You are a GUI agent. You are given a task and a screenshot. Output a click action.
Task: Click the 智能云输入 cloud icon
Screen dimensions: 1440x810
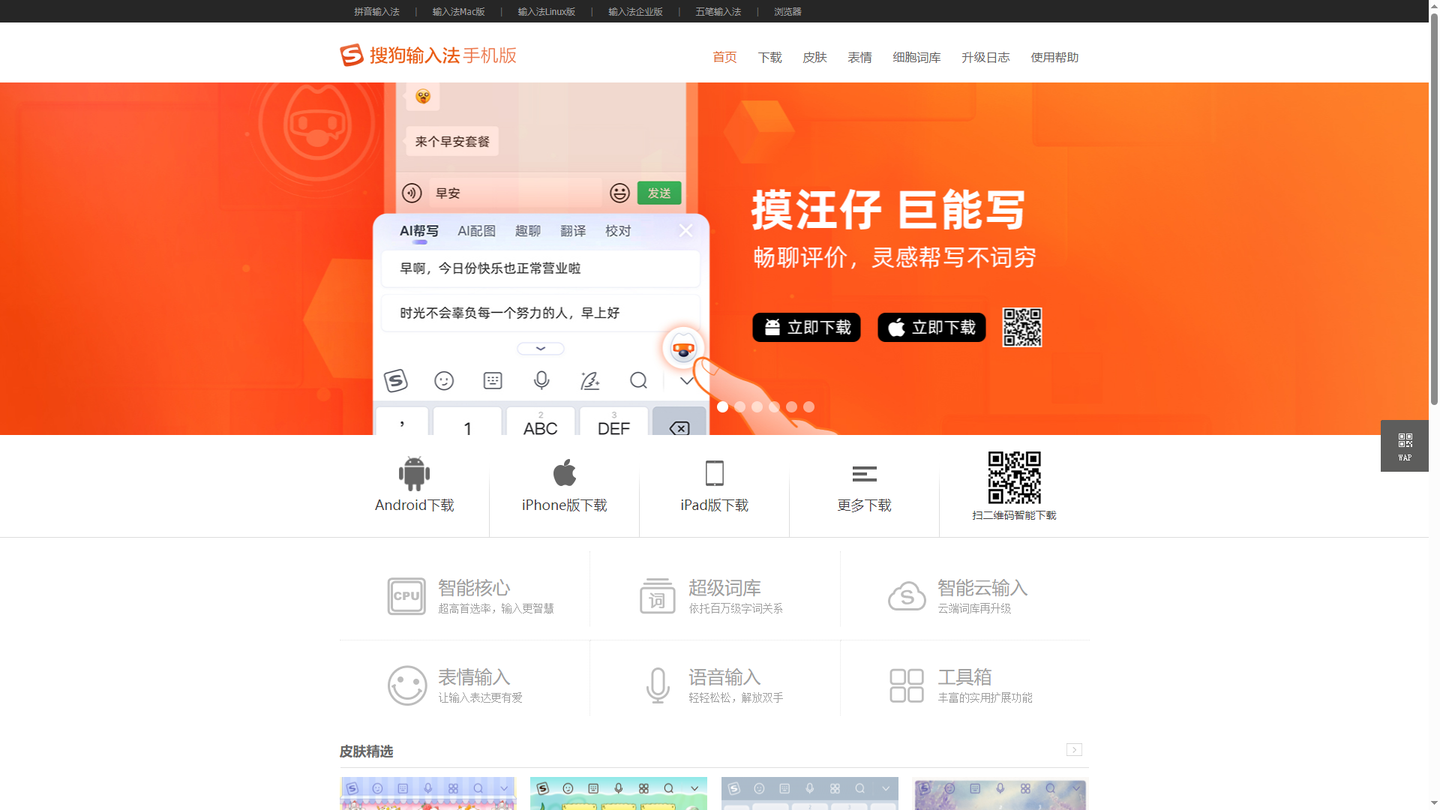(907, 596)
